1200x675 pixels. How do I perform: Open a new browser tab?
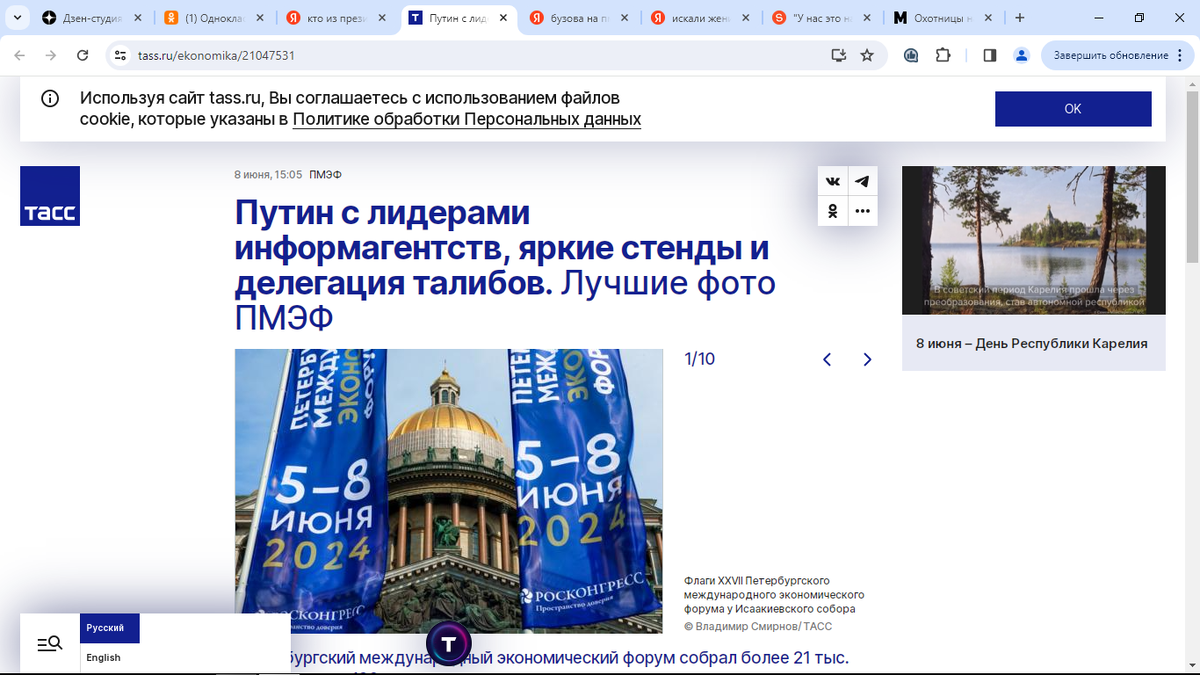(x=1020, y=18)
